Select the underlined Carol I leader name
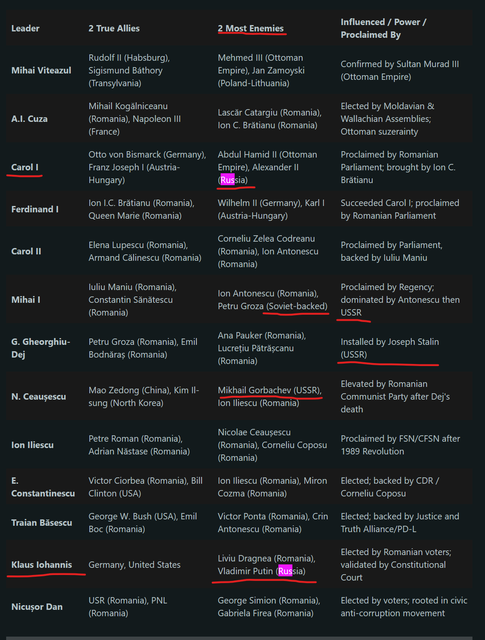Image resolution: width=485 pixels, height=640 pixels. click(25, 167)
